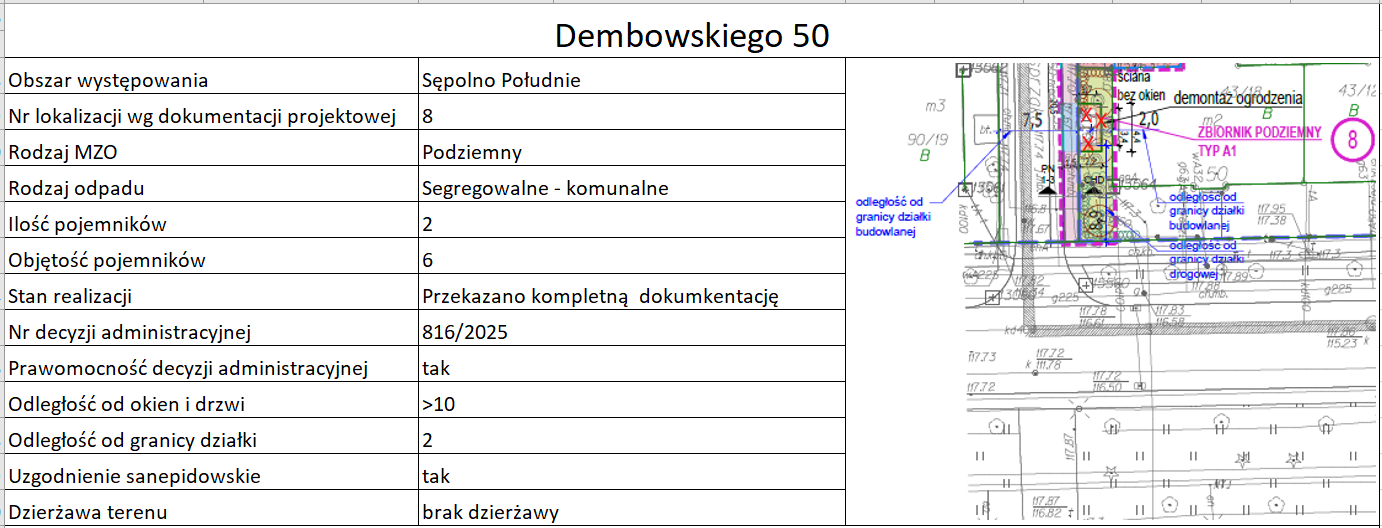Screen dimensions: 1382x528
Task: Select the Uzgodnienie sanepidowskie value cell
Action: coord(436,476)
